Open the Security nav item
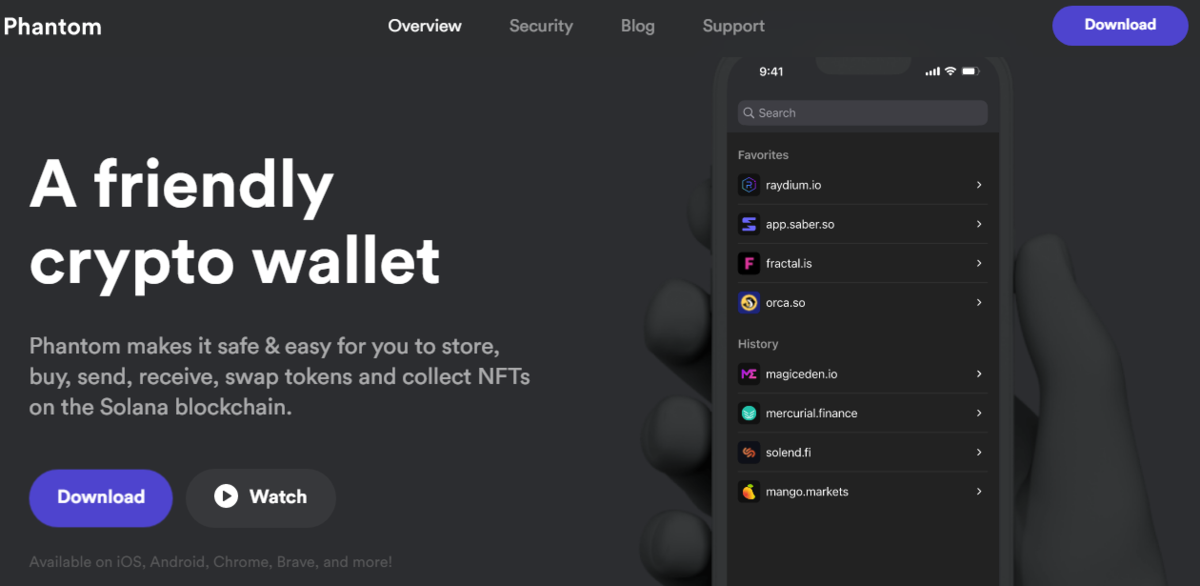The height and width of the screenshot is (586, 1200). (x=541, y=26)
